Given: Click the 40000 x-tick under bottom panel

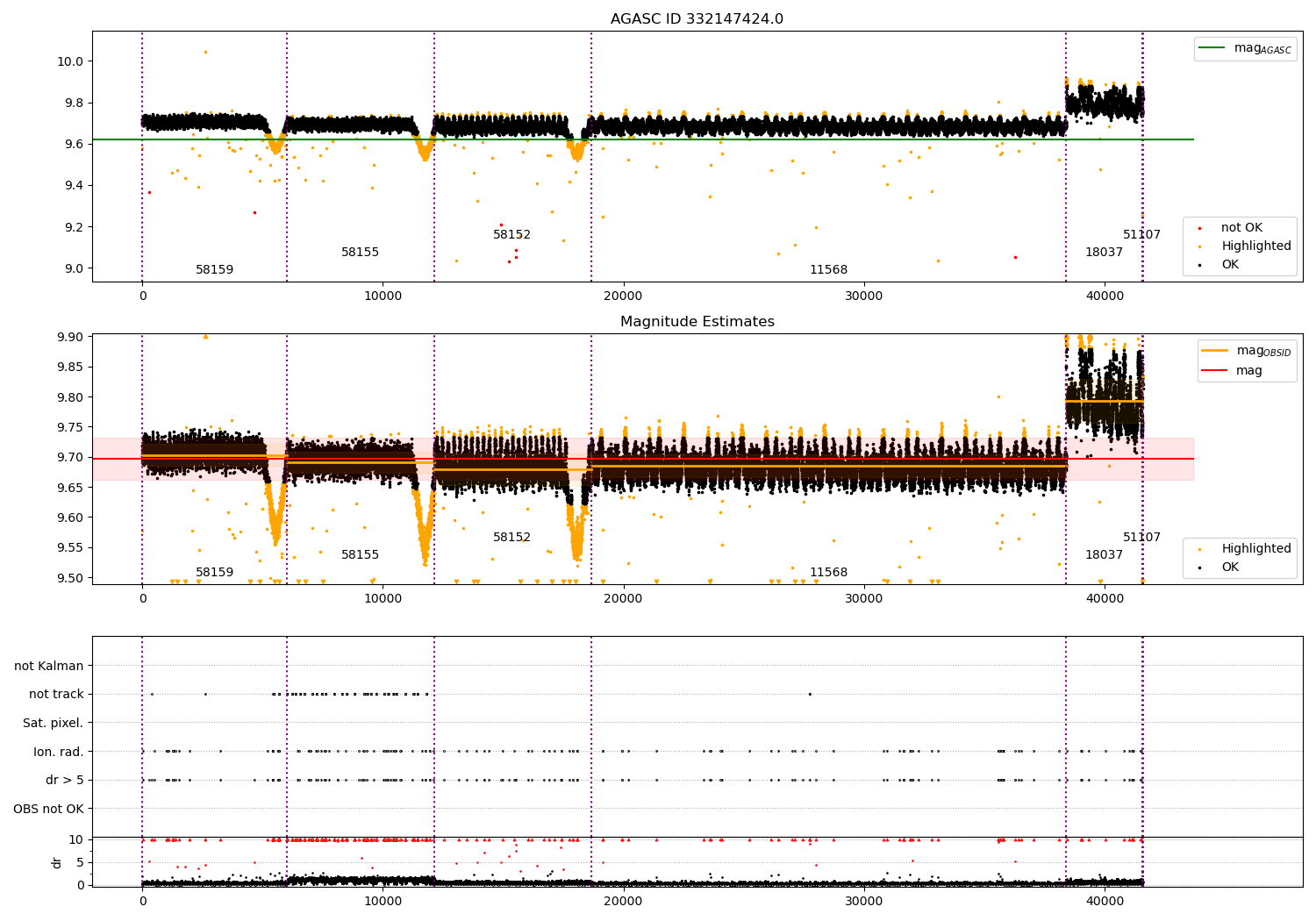Looking at the screenshot, I should point(1105,902).
